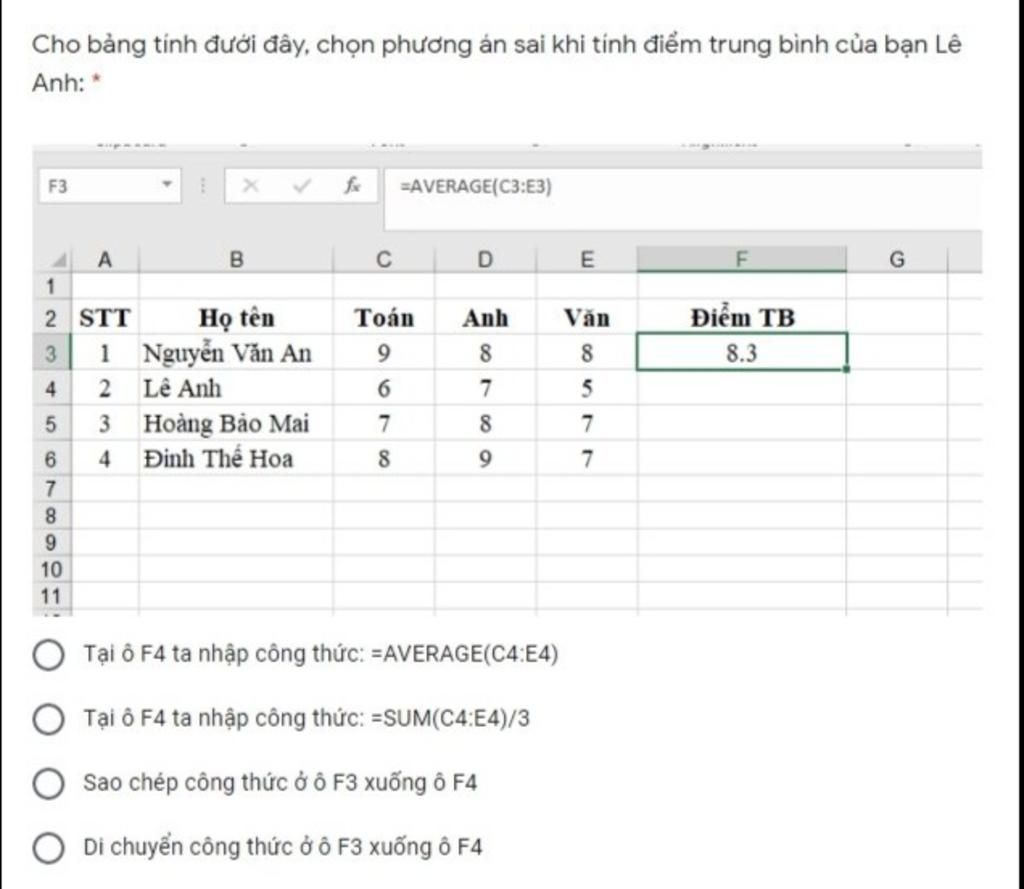Click the formula bar vertical dots handle
Image resolution: width=1024 pixels, height=889 pixels.
click(x=202, y=186)
